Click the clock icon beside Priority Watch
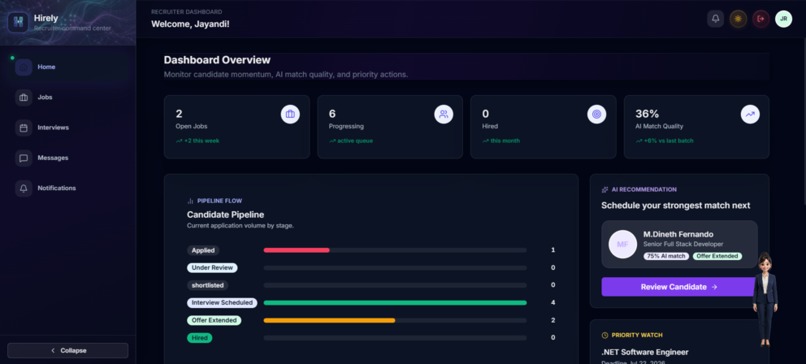 605,335
